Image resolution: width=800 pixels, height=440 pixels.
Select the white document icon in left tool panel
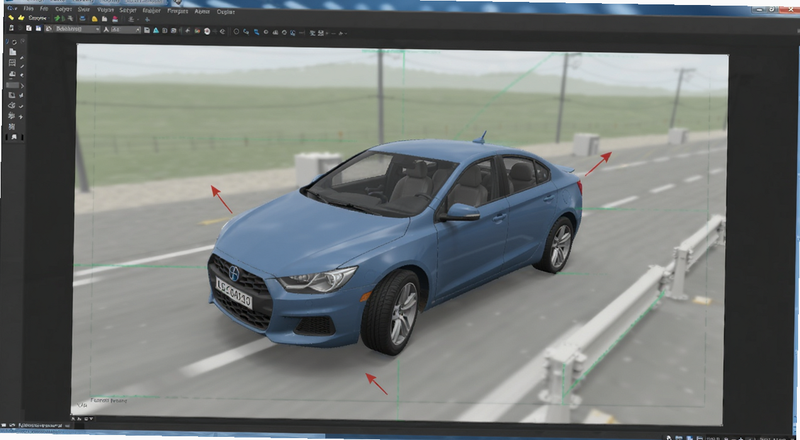point(12,52)
